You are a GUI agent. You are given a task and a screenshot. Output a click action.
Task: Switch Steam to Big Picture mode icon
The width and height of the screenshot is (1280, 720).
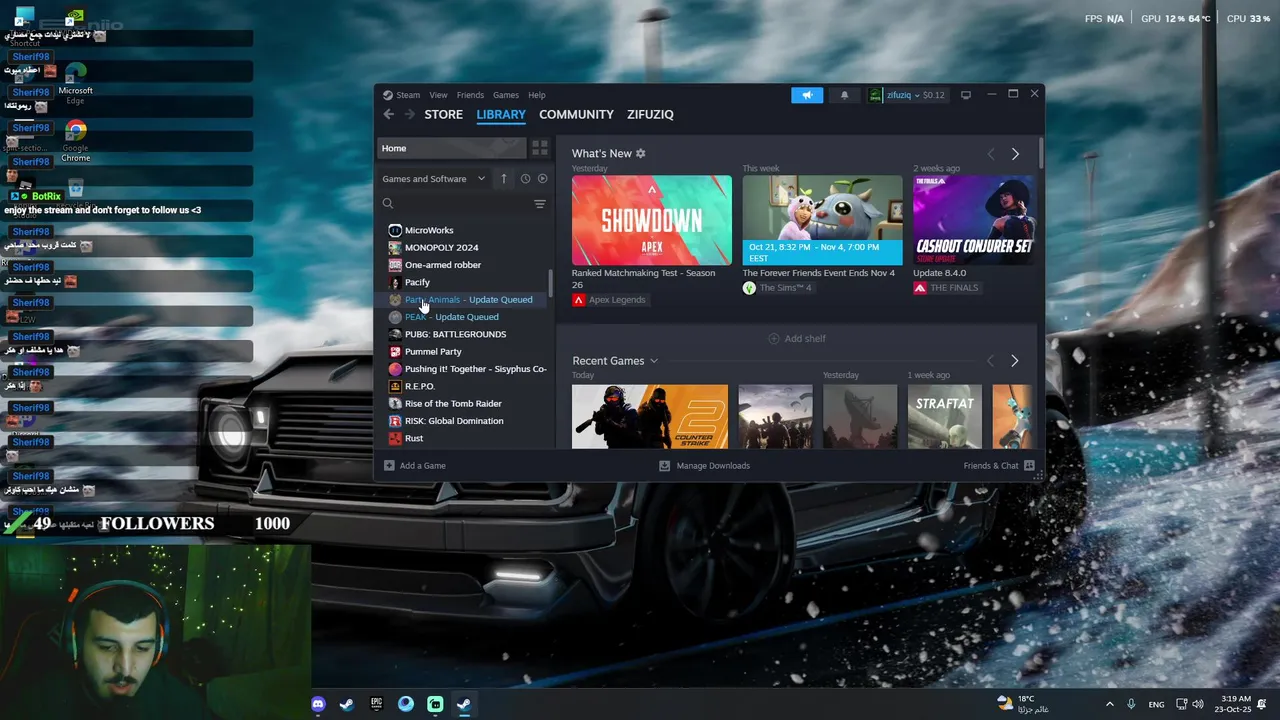[966, 95]
